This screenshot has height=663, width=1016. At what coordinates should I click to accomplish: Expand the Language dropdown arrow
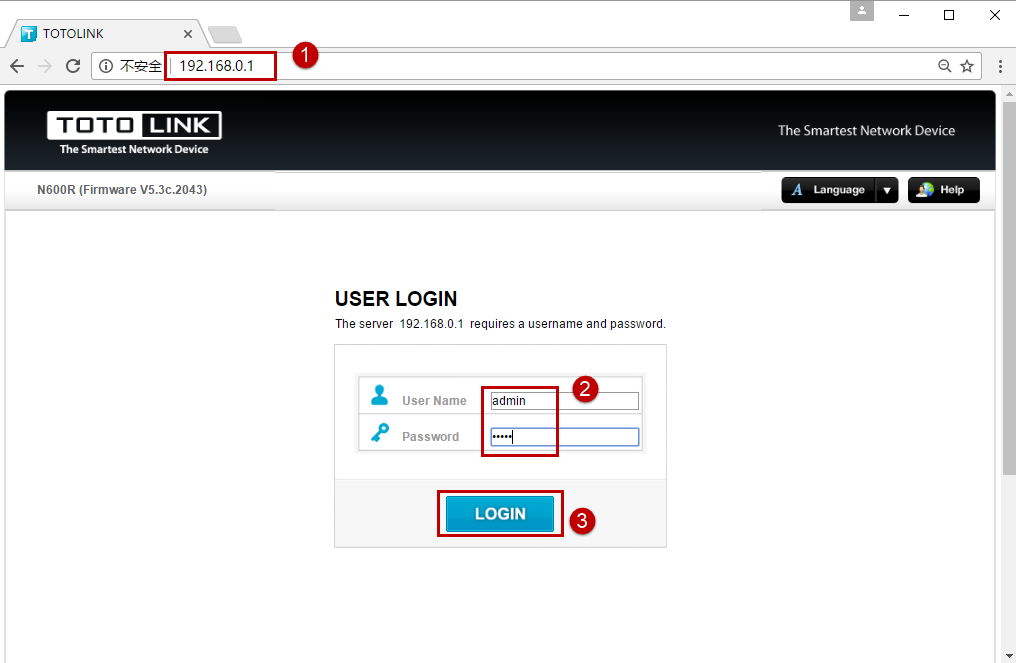(x=886, y=190)
